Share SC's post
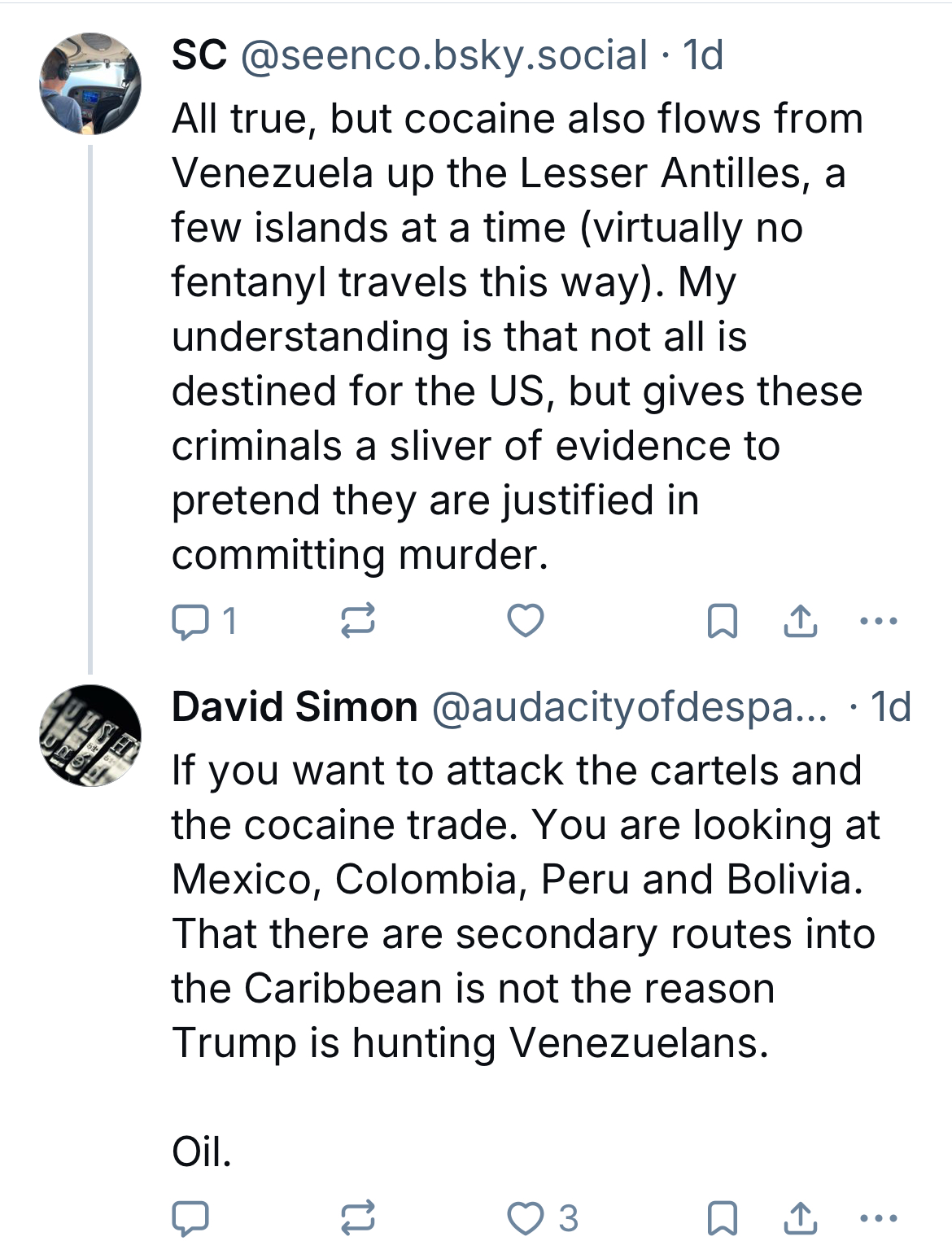The image size is (952, 1241). (801, 622)
